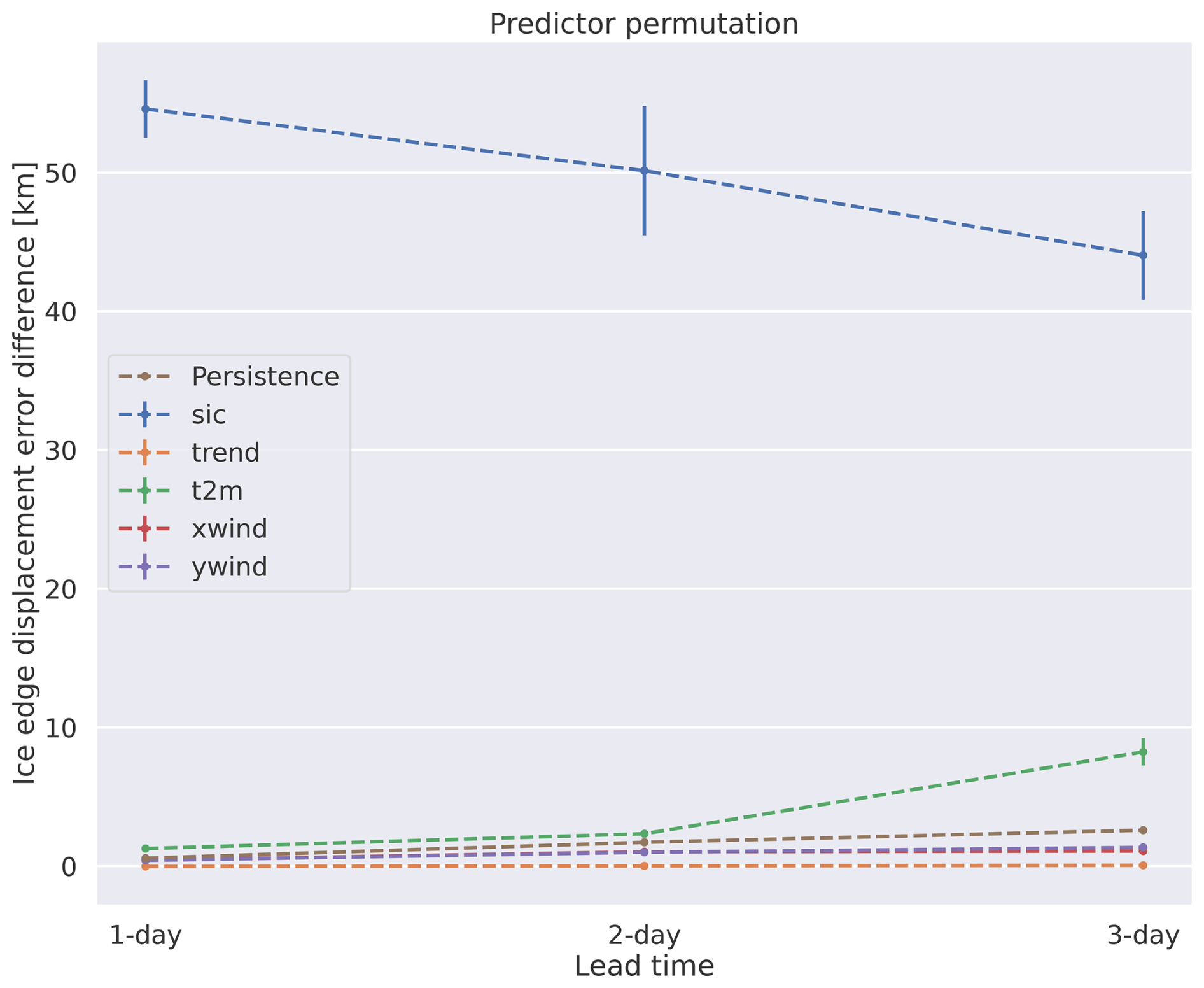
Task: Click the 2-day x-axis tick label
Action: click(644, 935)
